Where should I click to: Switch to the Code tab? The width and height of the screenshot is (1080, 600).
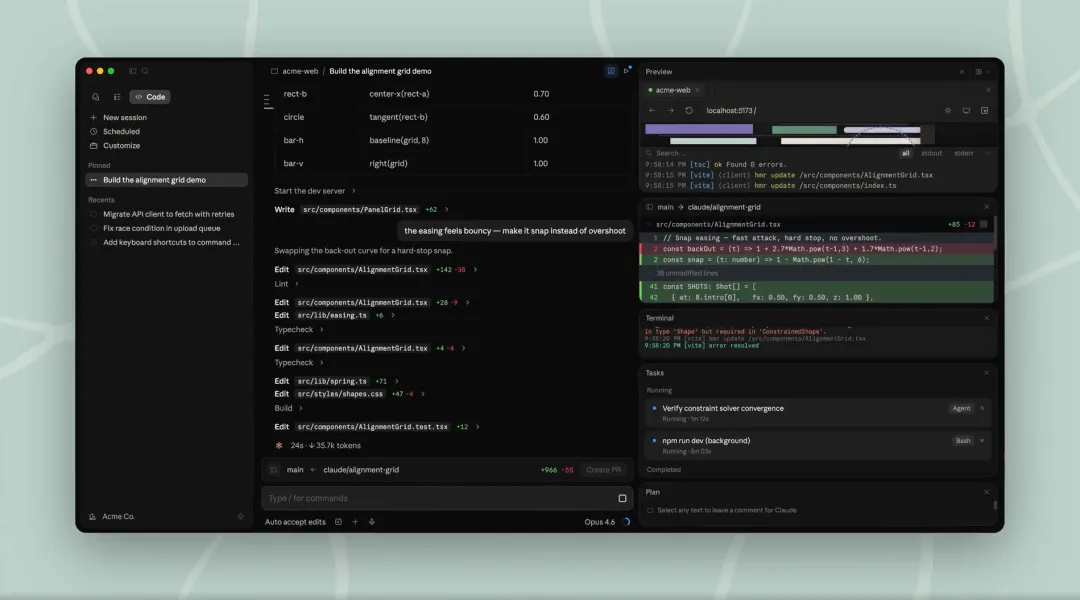click(x=150, y=97)
